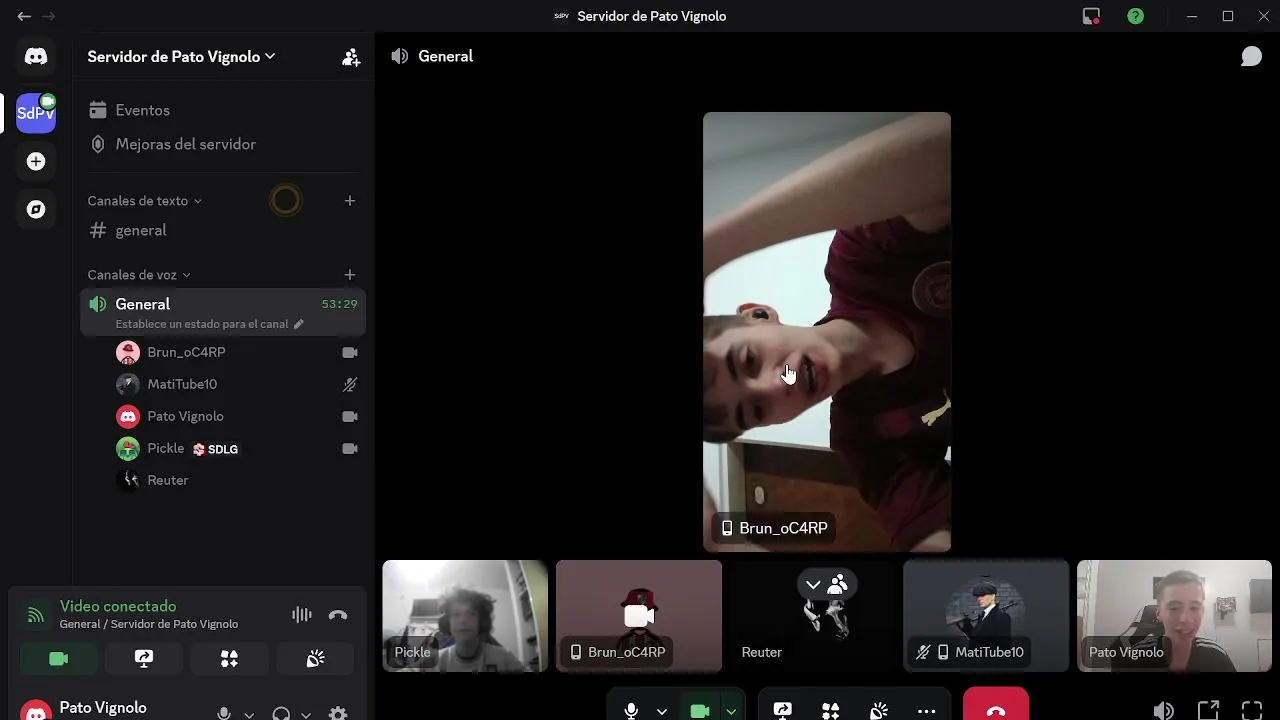The height and width of the screenshot is (720, 1280).
Task: Hang up with the red disconnect button
Action: 995,705
